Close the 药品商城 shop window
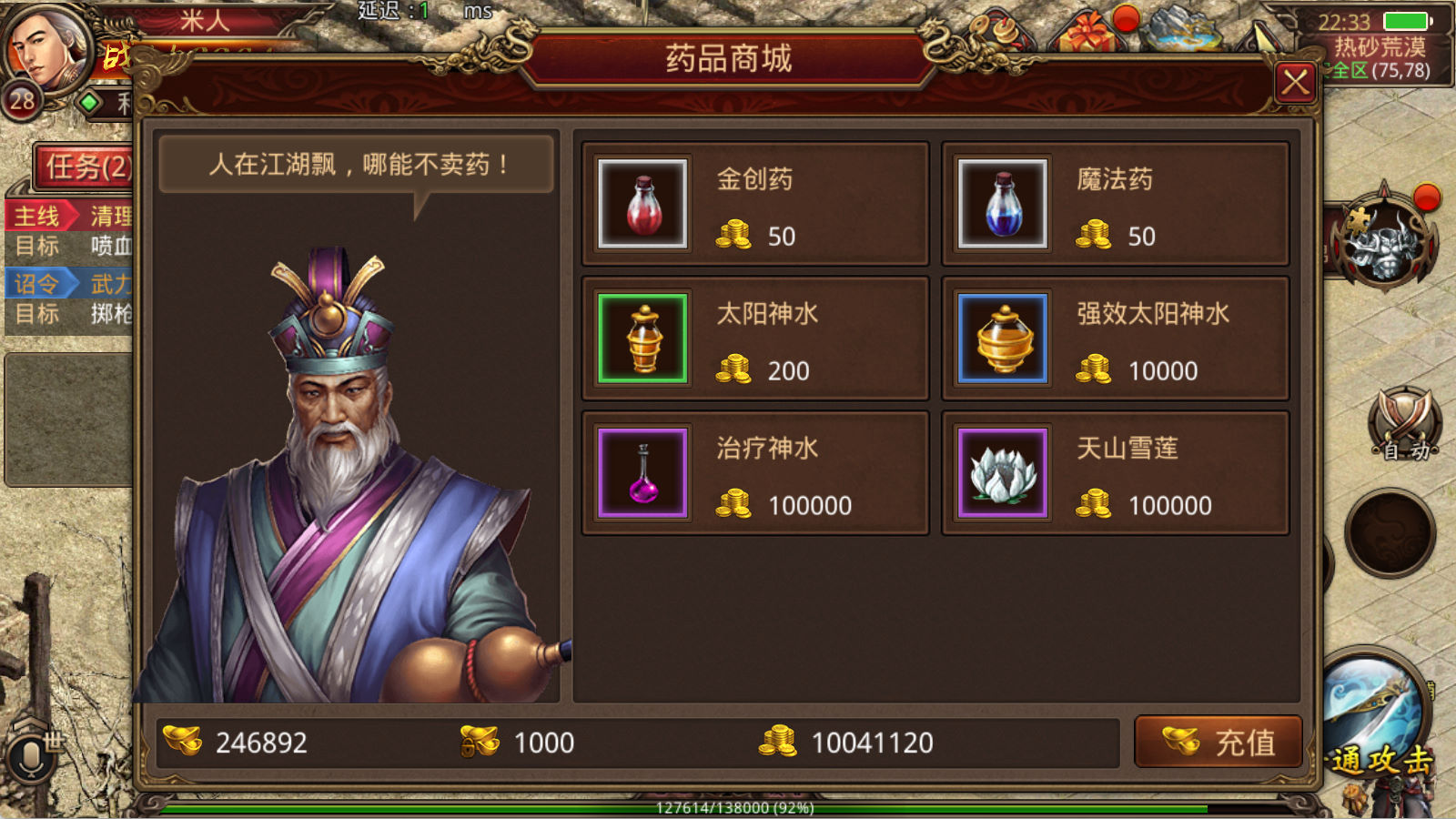1456x819 pixels. point(1295,84)
